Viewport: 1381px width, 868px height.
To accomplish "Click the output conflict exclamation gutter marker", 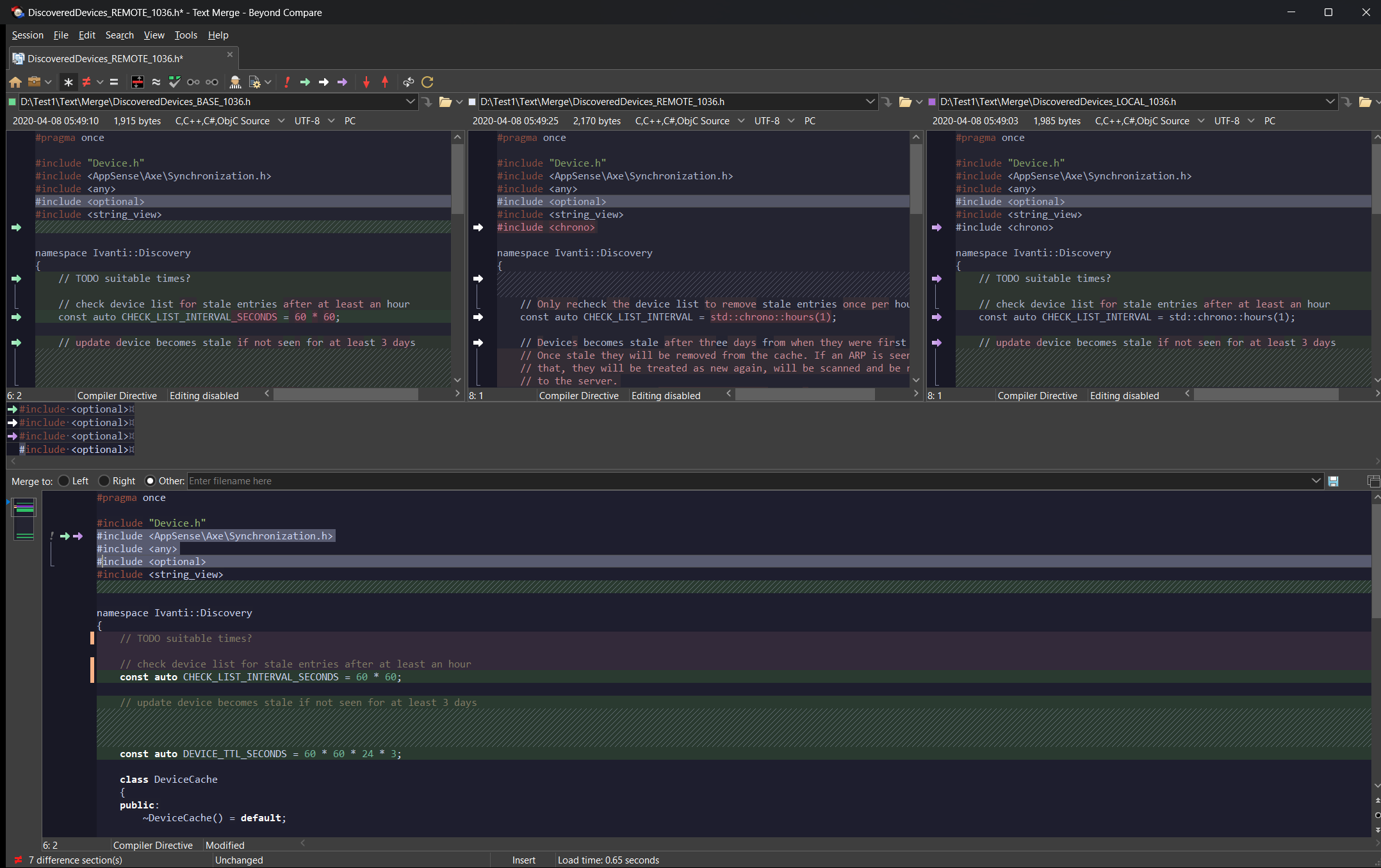I will 52,536.
